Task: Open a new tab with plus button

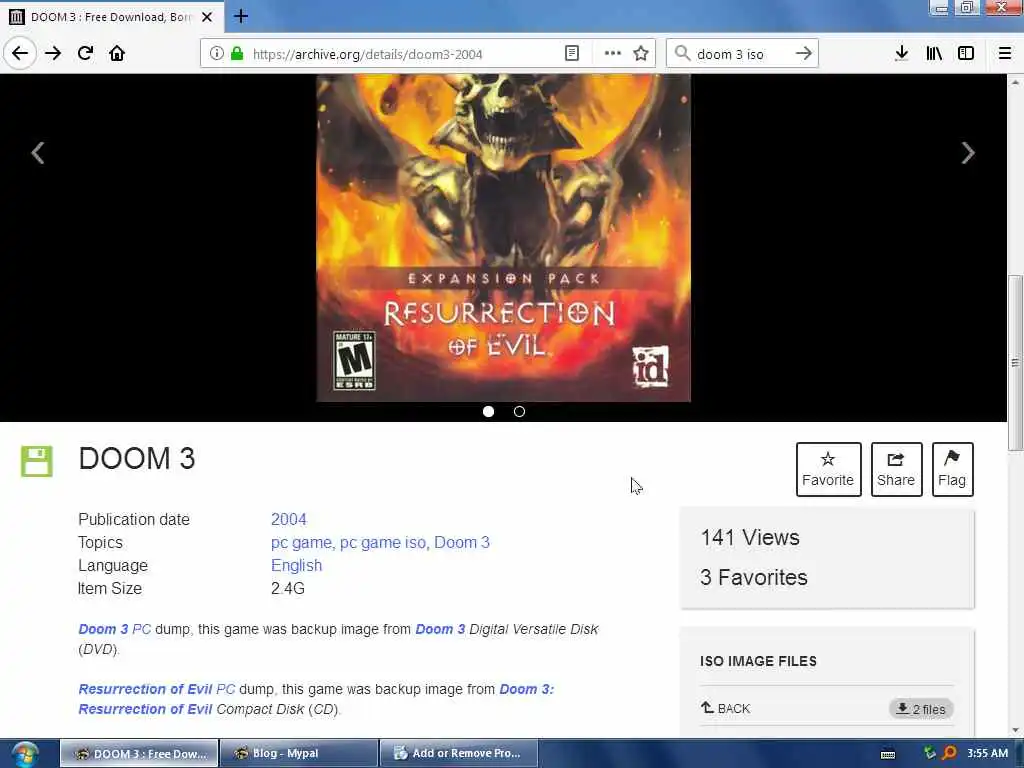Action: point(241,16)
